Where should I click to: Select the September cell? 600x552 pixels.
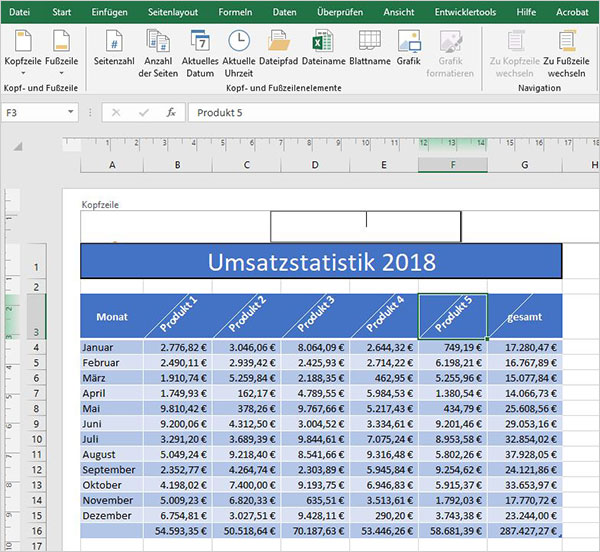click(x=112, y=470)
